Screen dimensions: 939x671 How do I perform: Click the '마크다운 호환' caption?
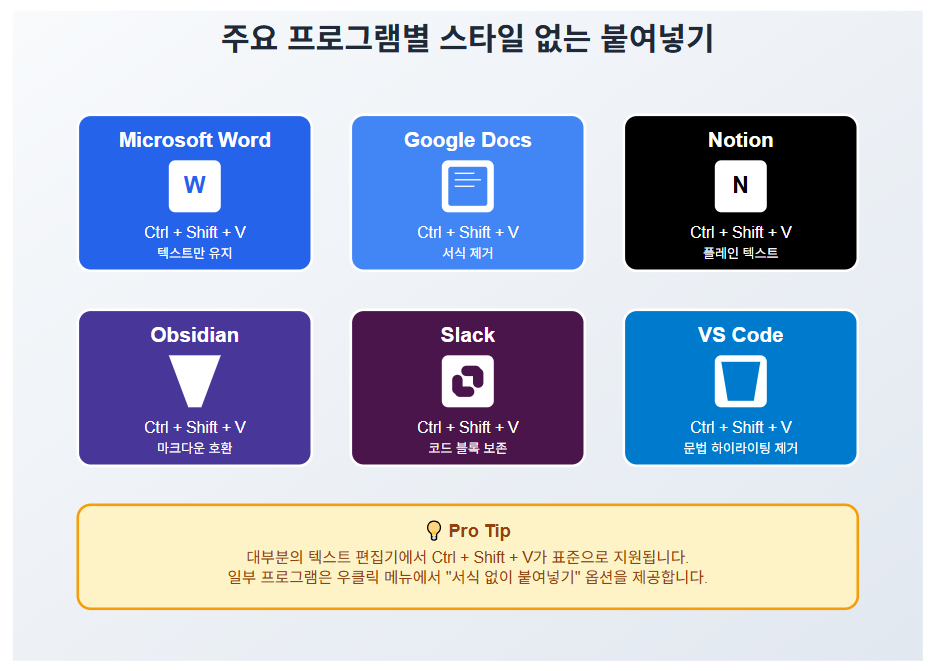pyautogui.click(x=195, y=448)
